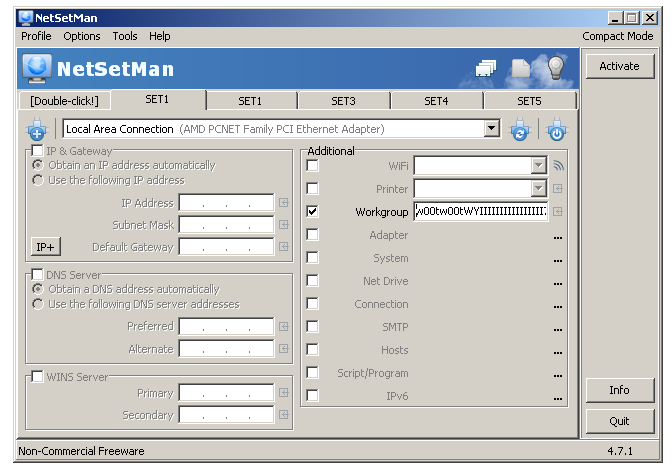672x472 pixels.
Task: Open the Tools menu
Action: 125,36
